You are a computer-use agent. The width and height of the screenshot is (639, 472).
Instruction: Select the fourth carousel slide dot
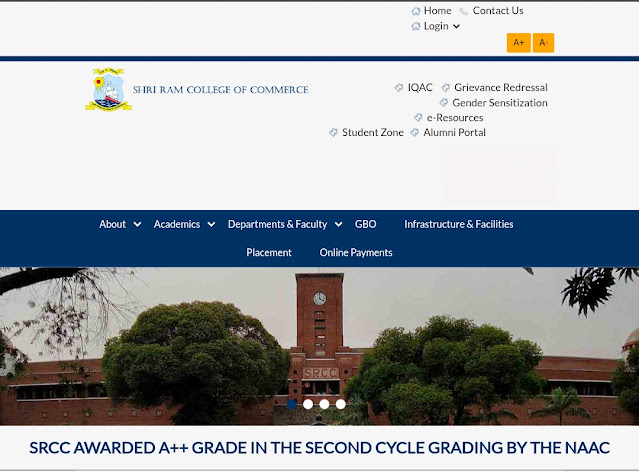[x=341, y=404]
